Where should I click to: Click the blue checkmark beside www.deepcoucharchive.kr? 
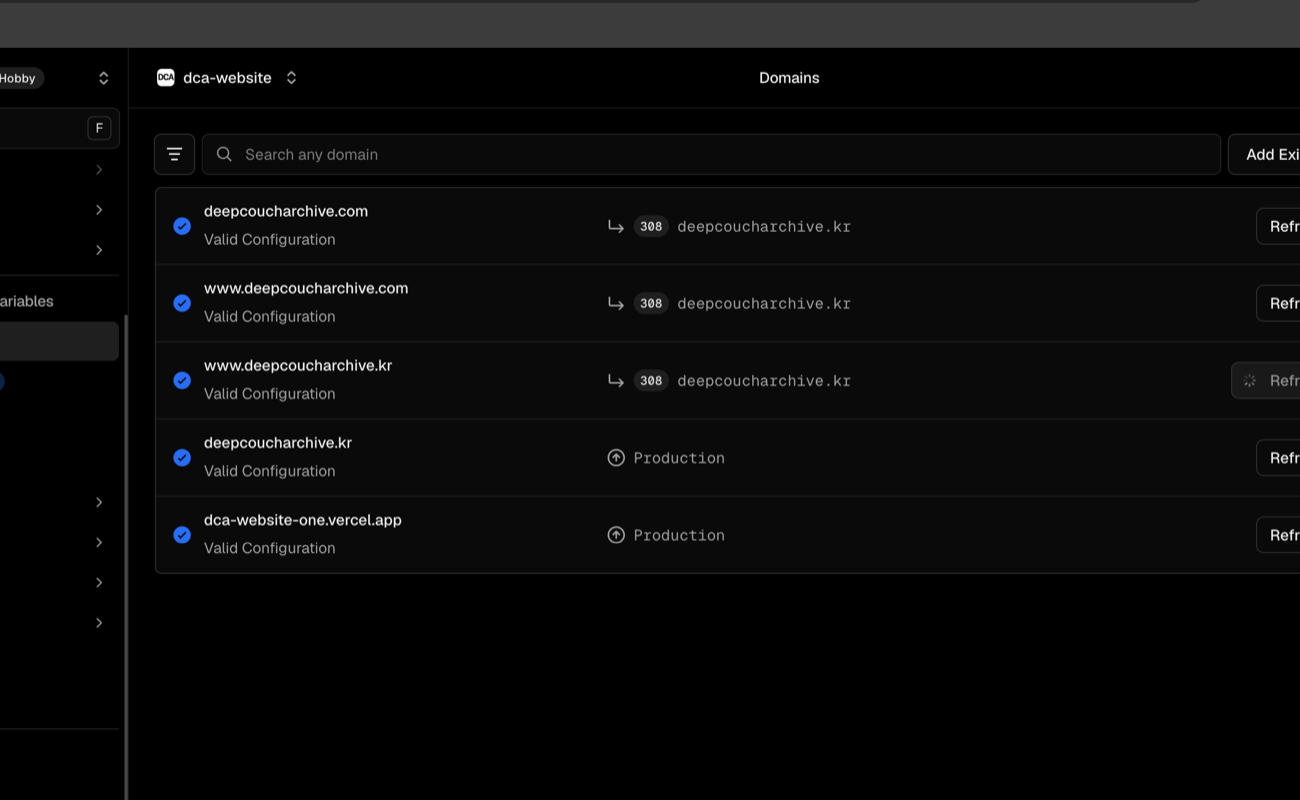click(x=182, y=380)
